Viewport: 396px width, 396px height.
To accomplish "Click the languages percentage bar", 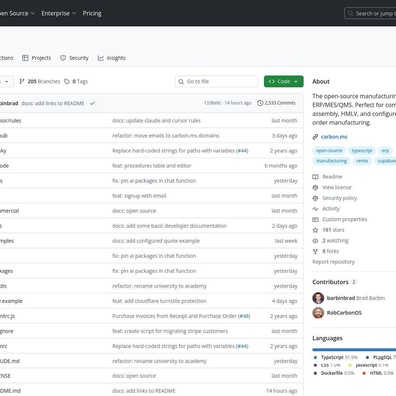I will click(354, 350).
